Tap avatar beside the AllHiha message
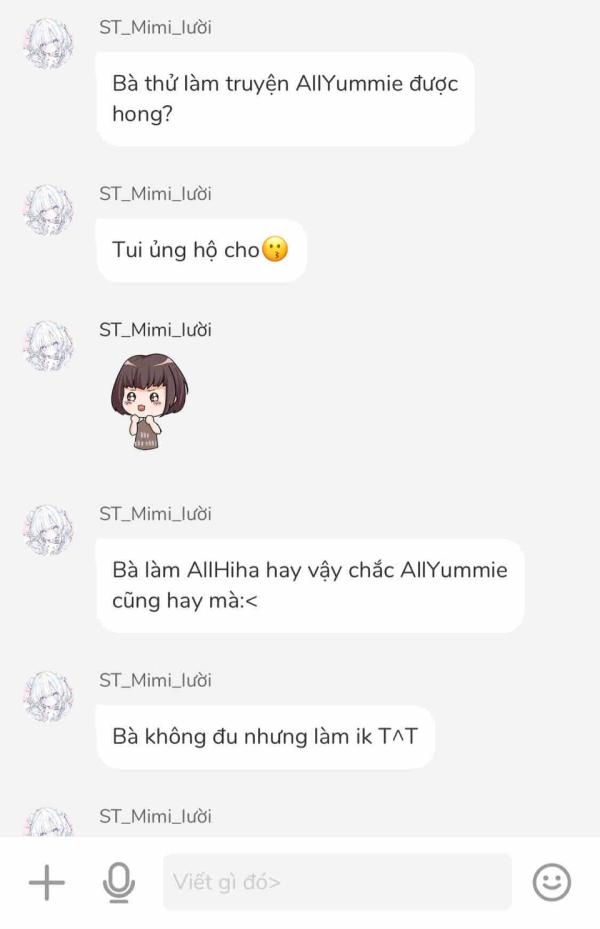The height and width of the screenshot is (929, 600). [x=48, y=530]
